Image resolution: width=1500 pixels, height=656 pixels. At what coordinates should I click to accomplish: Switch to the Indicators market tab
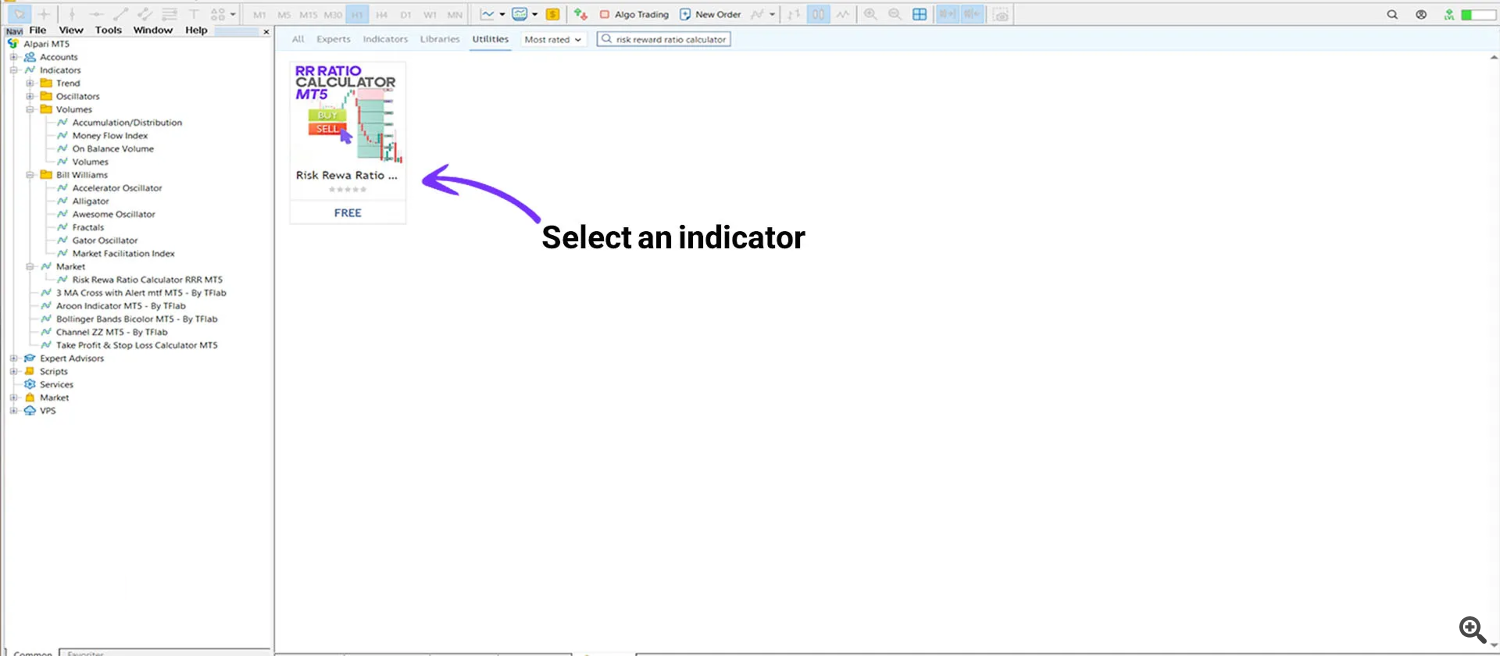coord(385,39)
